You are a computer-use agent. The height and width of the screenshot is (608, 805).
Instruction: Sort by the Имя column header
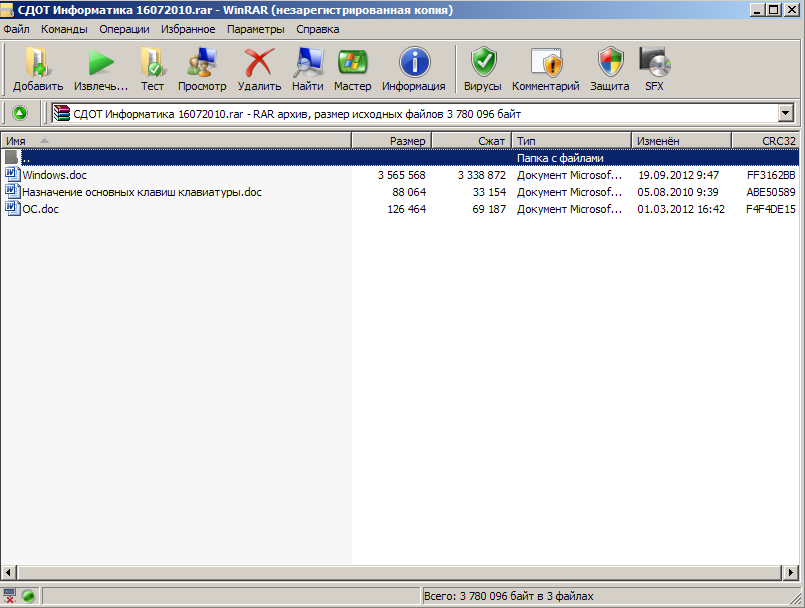click(176, 141)
